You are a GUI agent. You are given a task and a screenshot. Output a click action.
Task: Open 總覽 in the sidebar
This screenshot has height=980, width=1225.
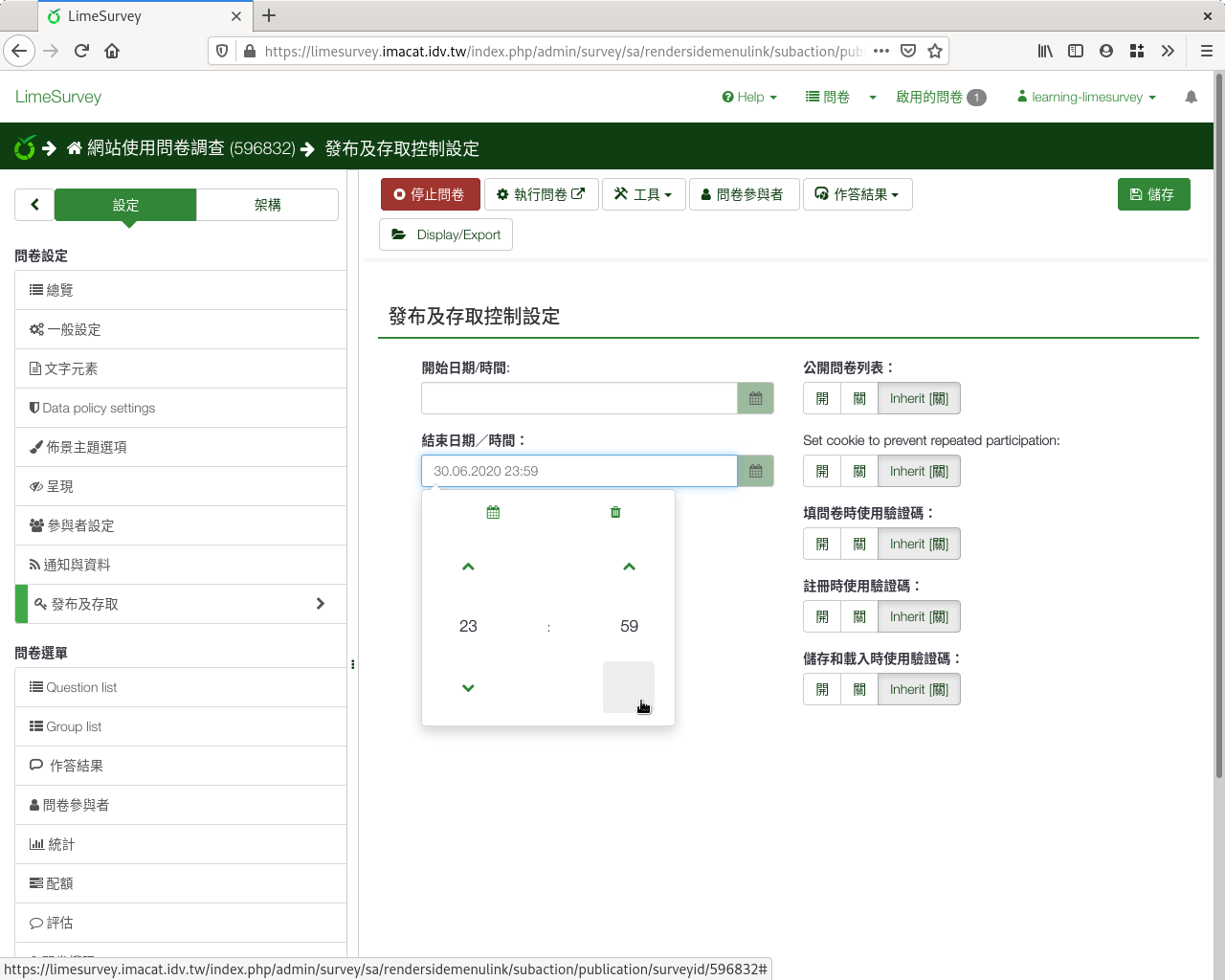(181, 290)
